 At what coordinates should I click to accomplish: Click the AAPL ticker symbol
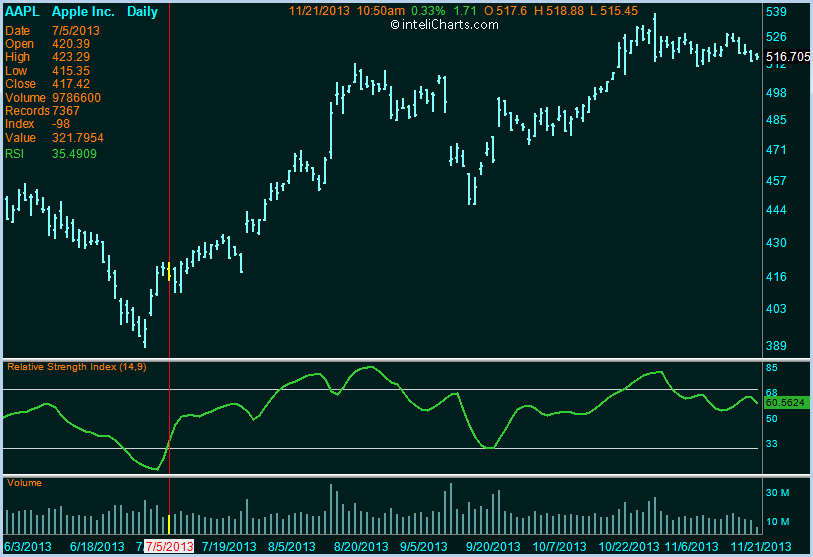coord(22,11)
